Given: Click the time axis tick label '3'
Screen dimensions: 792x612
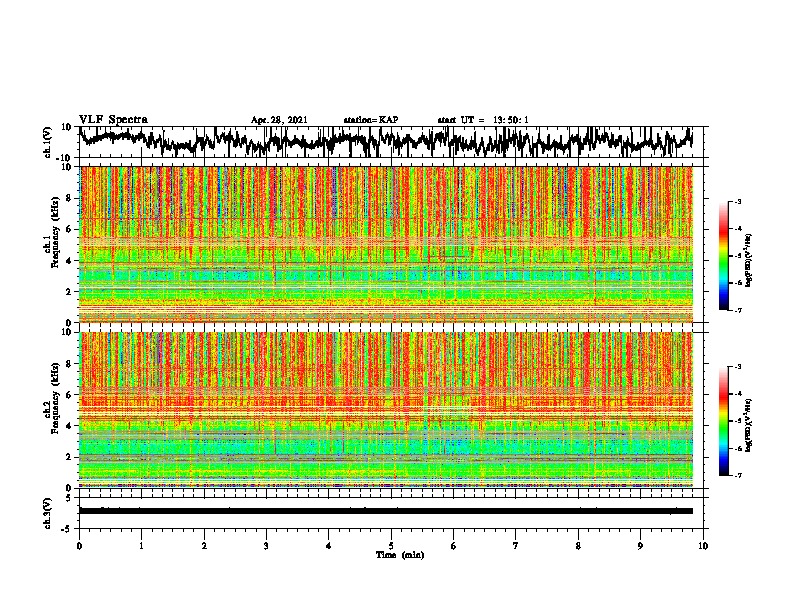Looking at the screenshot, I should (x=266, y=546).
